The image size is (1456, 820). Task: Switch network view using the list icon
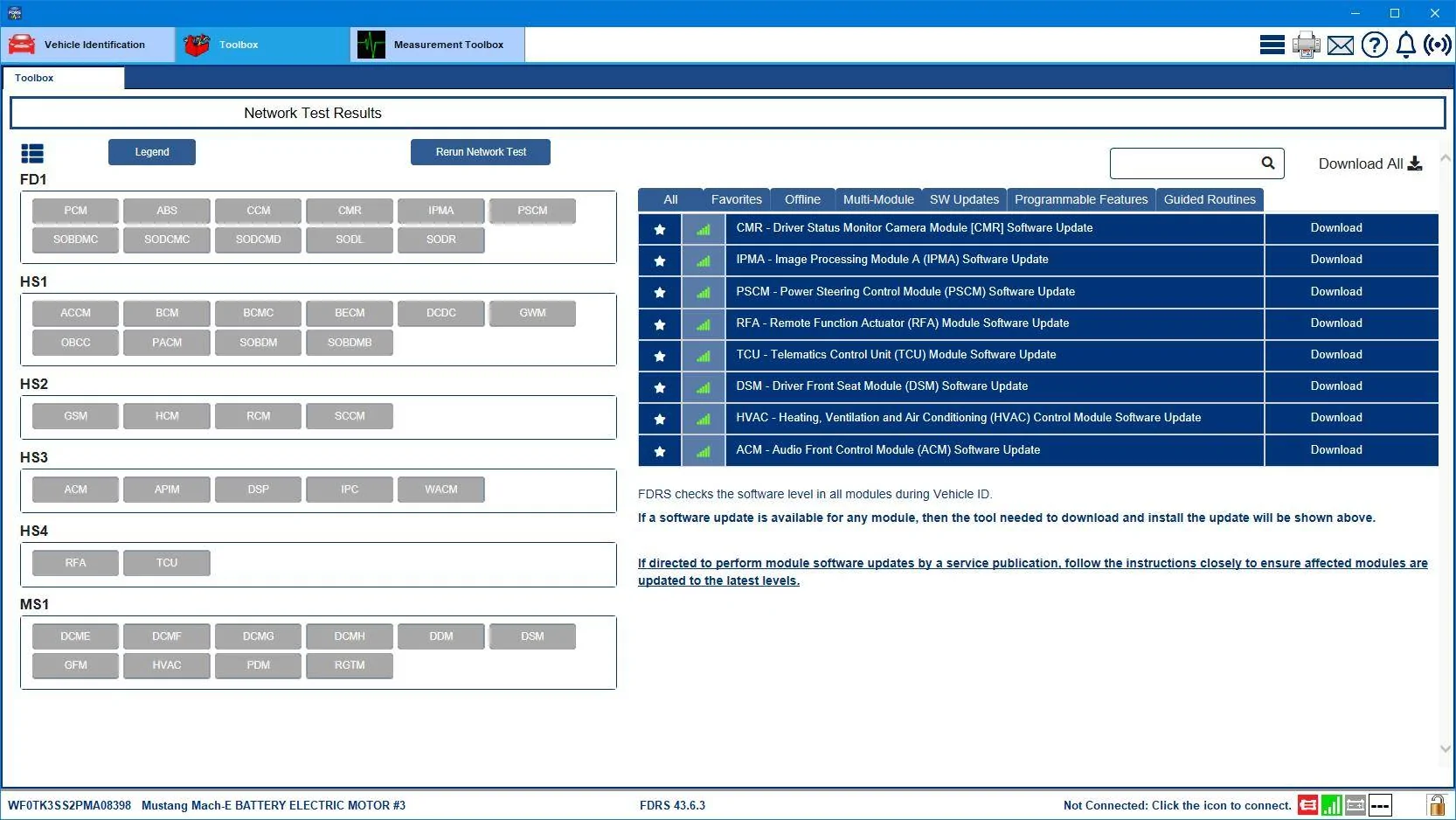tap(32, 154)
